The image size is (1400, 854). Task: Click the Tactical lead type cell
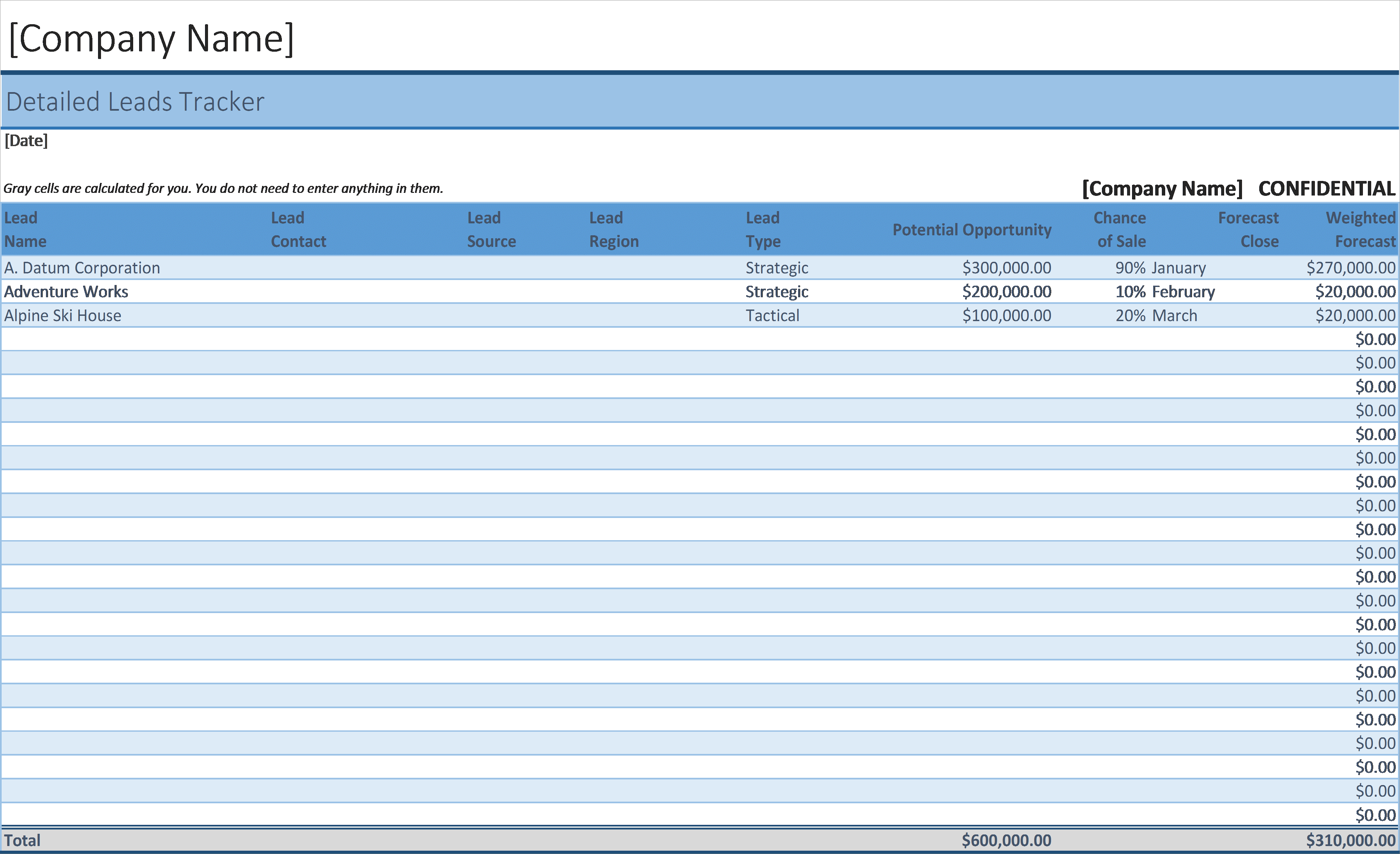(772, 315)
